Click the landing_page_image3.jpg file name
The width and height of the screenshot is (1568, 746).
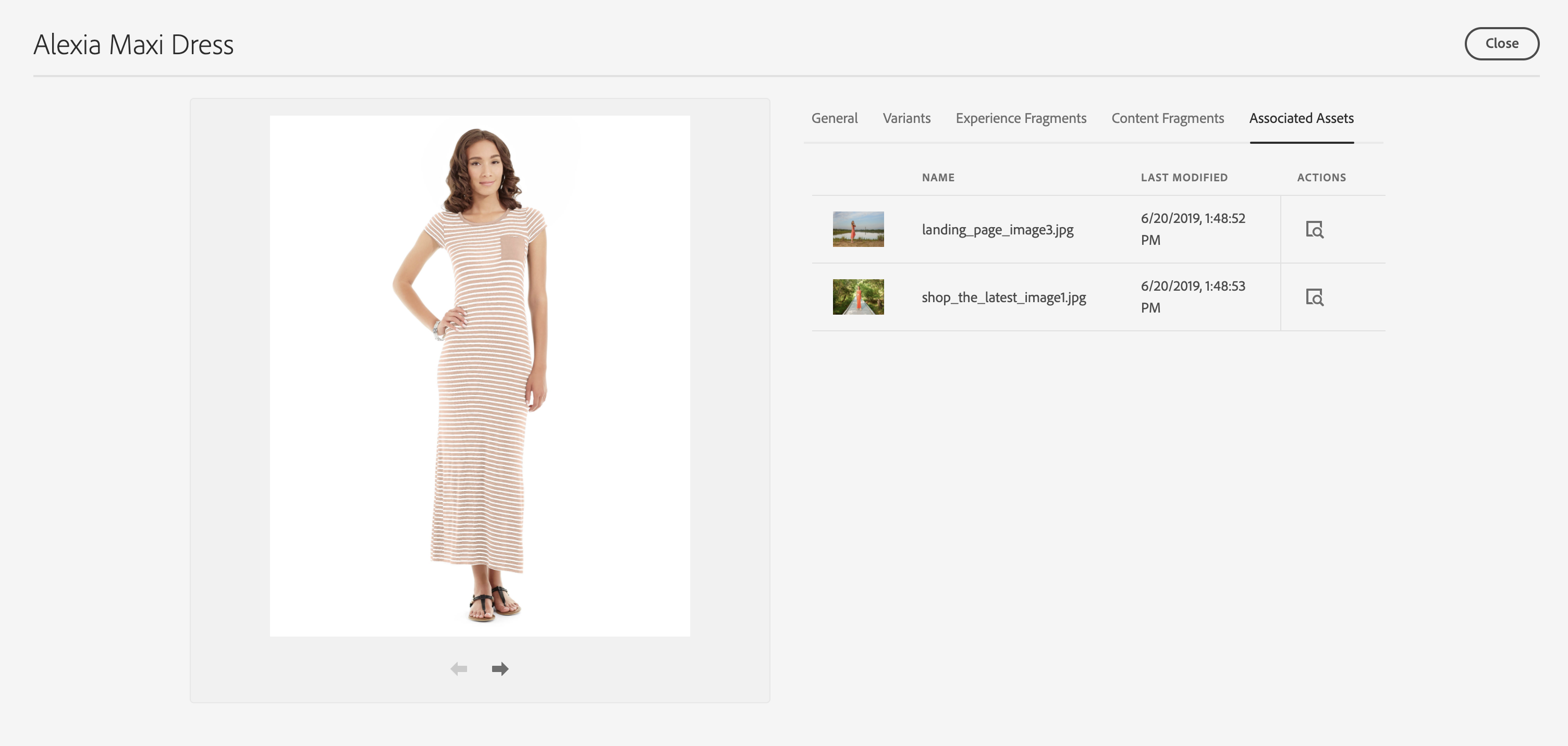(997, 229)
